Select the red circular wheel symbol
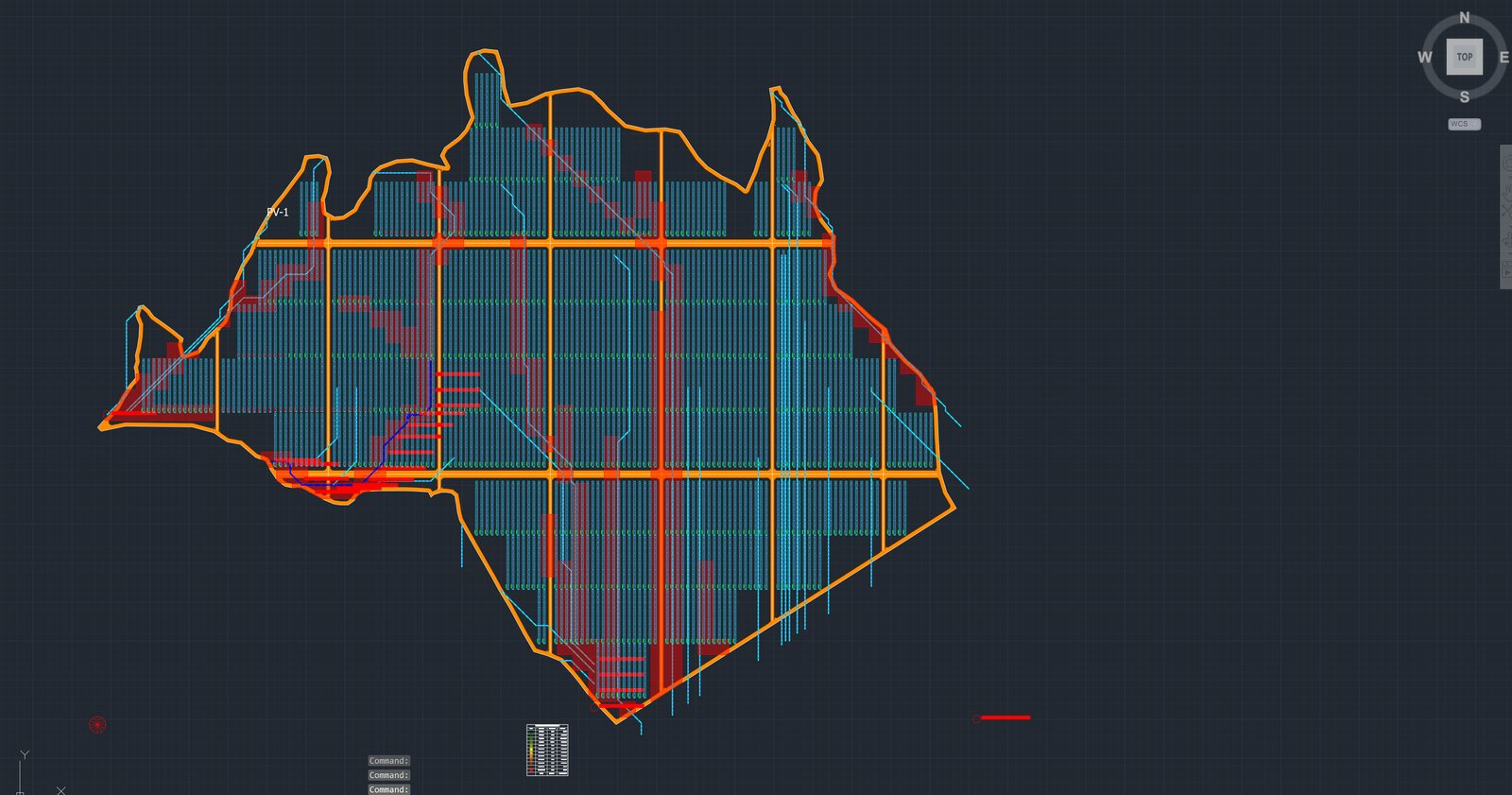1512x795 pixels. [x=97, y=724]
